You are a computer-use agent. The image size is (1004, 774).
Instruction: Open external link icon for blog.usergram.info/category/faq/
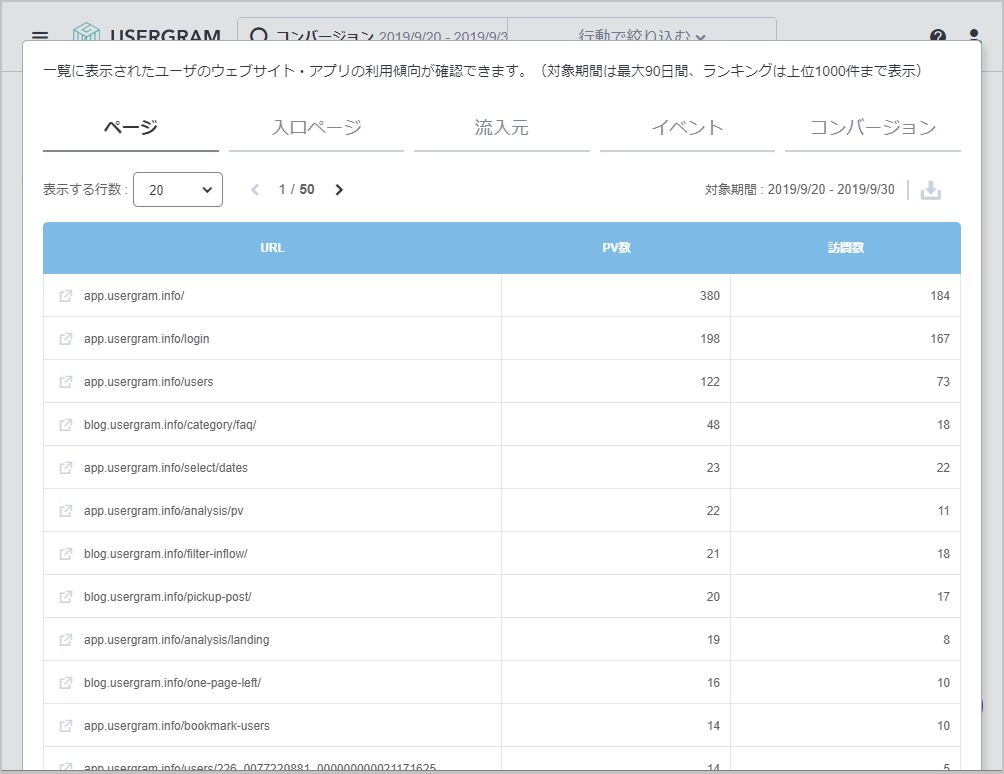coord(66,425)
